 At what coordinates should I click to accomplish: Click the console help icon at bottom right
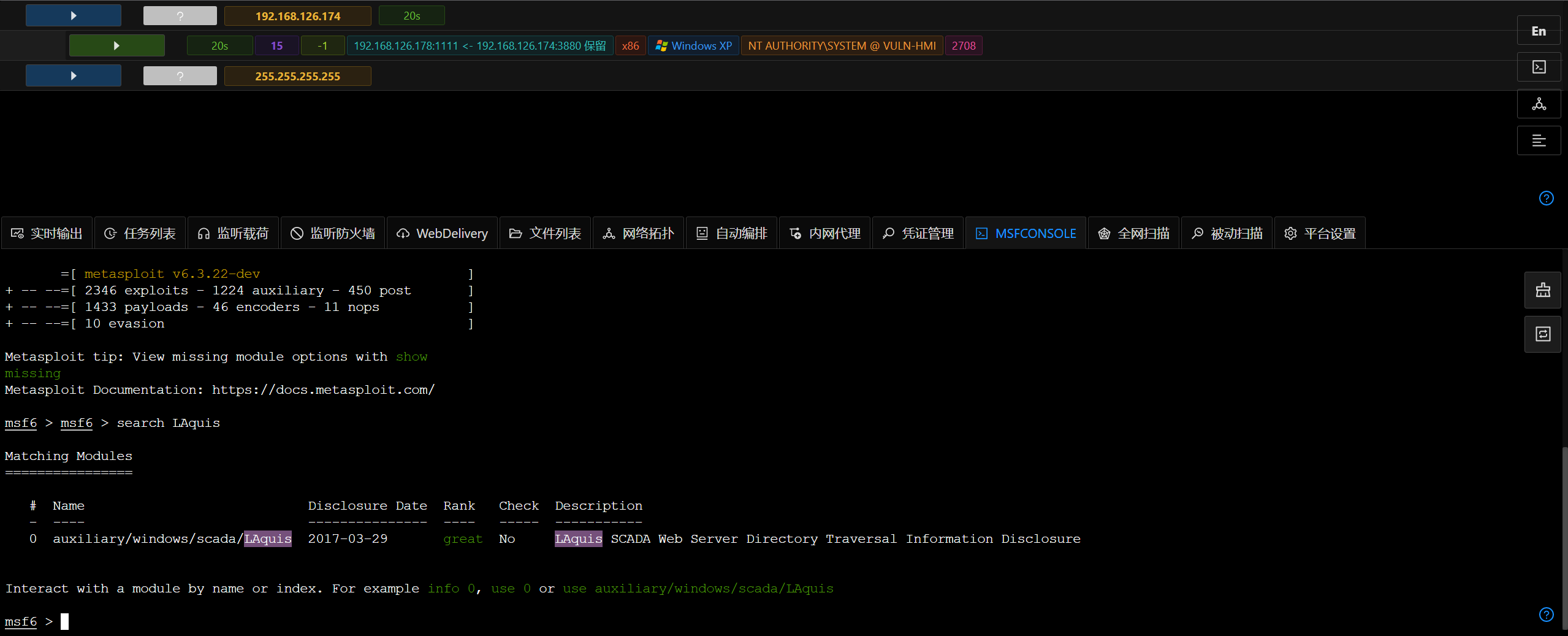(x=1546, y=615)
